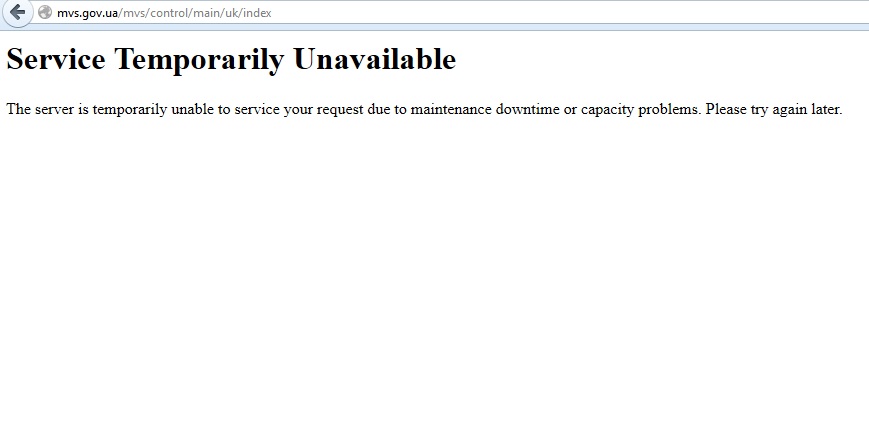This screenshot has width=869, height=421.
Task: Click the word "index" in the URL
Action: tap(257, 13)
